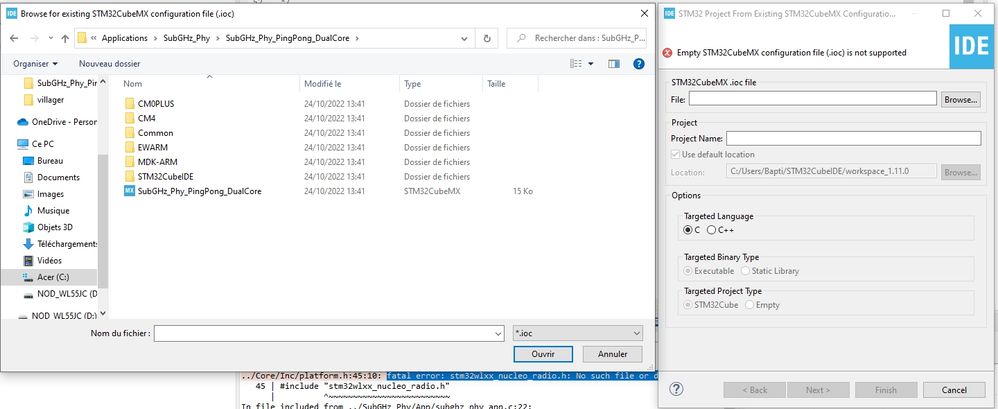
Task: Click the Project Name input field
Action: [854, 138]
